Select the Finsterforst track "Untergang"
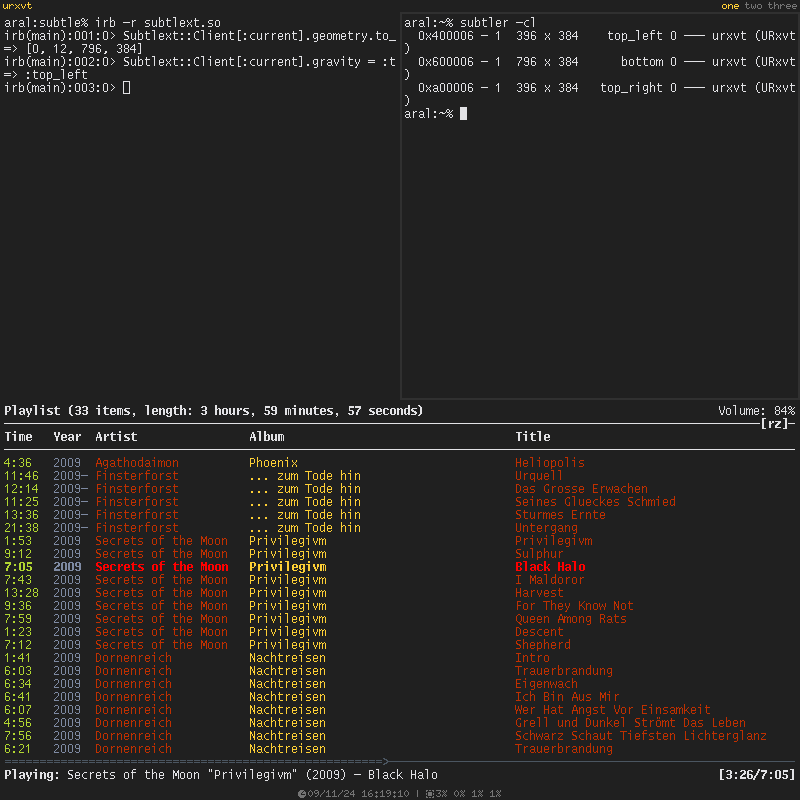 (x=546, y=528)
